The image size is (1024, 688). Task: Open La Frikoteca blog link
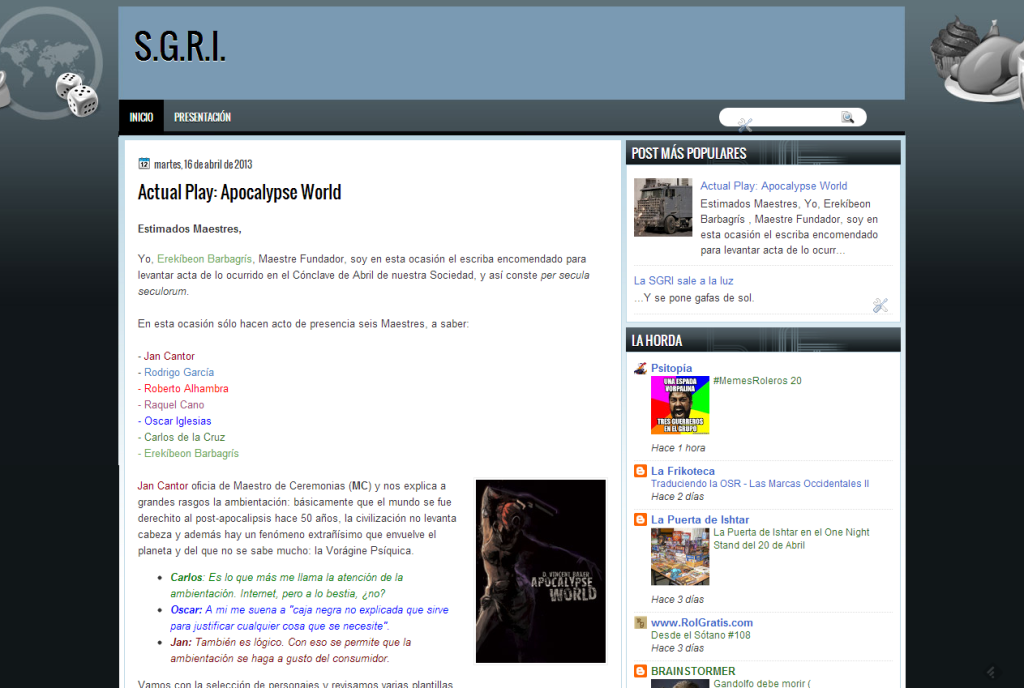(x=682, y=471)
